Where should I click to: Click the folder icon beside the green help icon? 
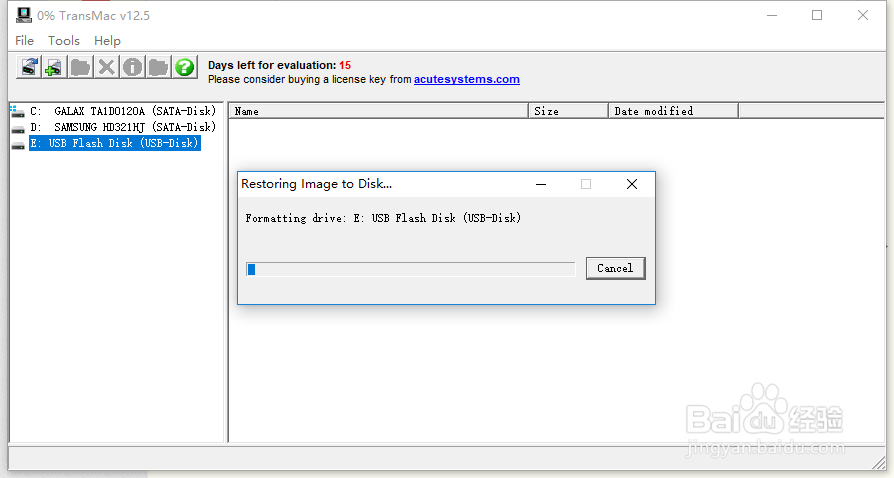coord(159,67)
